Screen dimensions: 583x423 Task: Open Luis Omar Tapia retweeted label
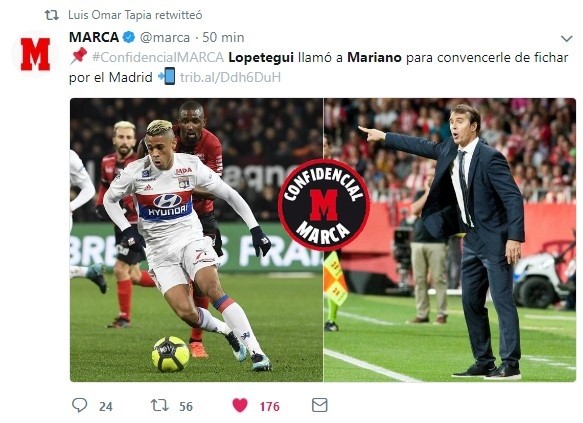135,15
